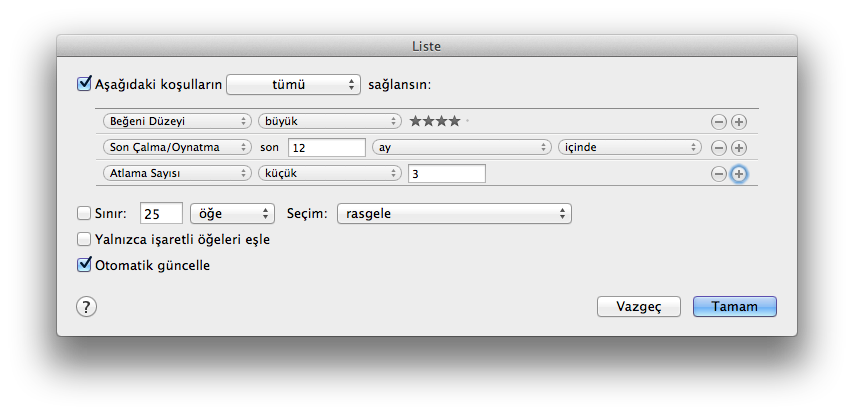
Task: Confirm with the Tamam button
Action: [x=734, y=306]
